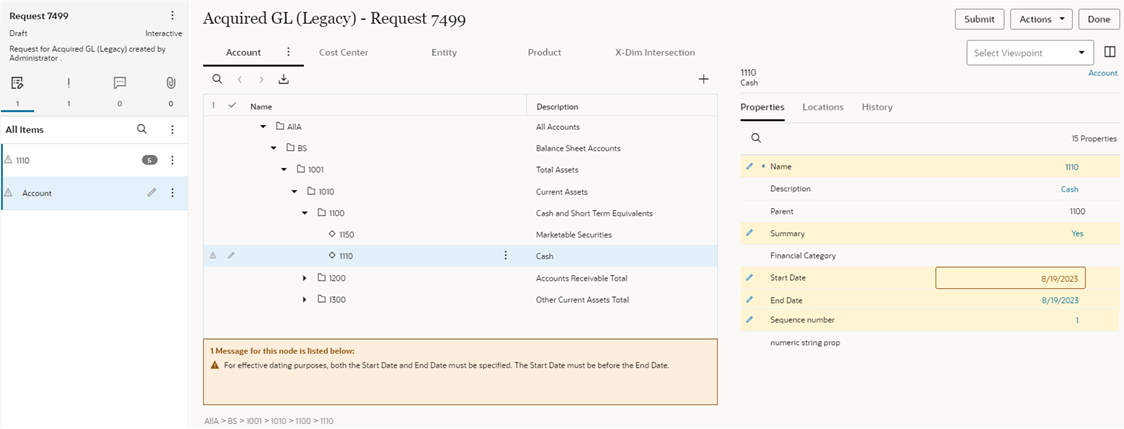1124x429 pixels.
Task: Show request validation issues tab
Action: [x=68, y=83]
